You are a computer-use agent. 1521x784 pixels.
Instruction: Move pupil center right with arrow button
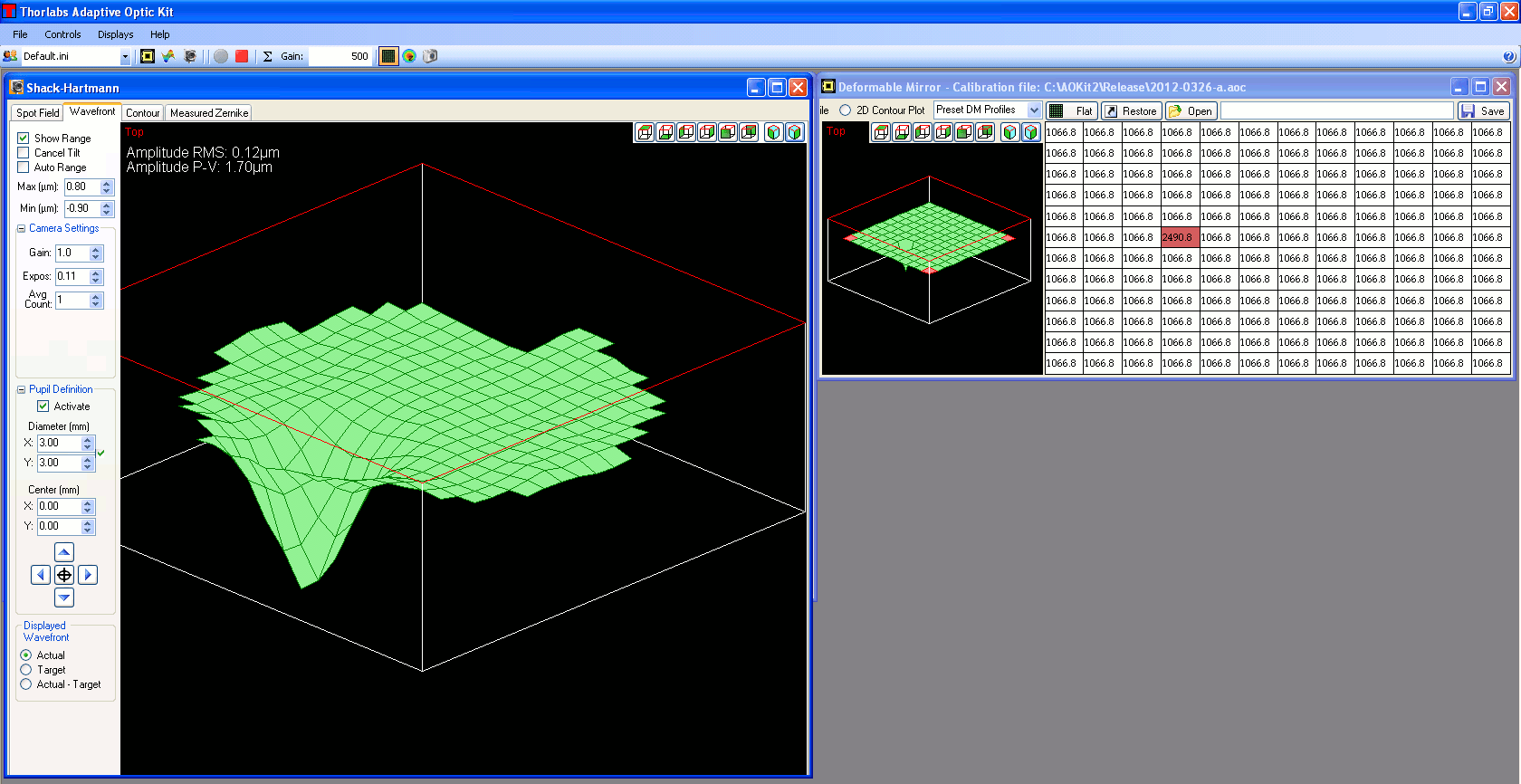tap(88, 575)
